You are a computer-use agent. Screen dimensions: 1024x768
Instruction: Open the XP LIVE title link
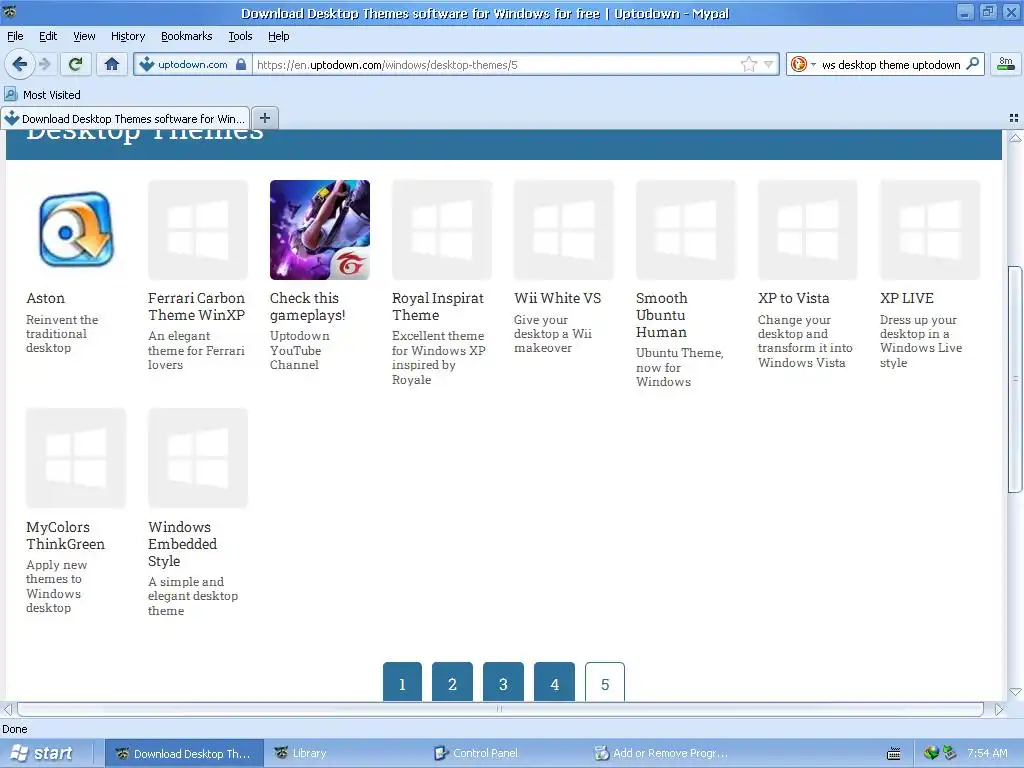point(906,298)
